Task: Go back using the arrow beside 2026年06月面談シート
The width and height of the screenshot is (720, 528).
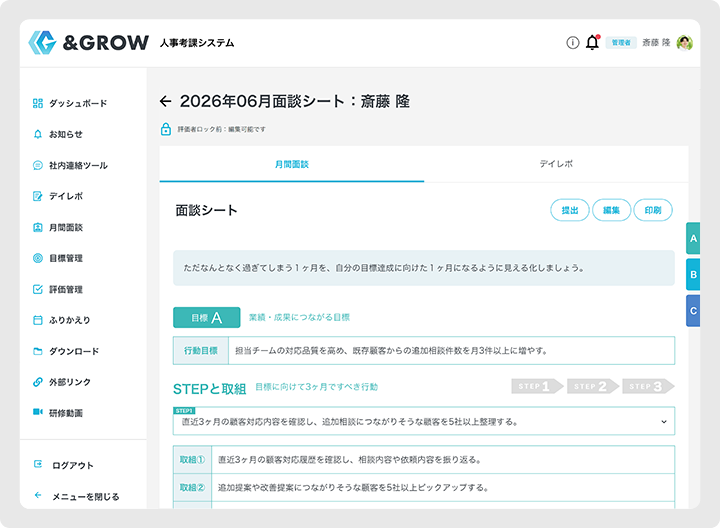Action: (166, 101)
